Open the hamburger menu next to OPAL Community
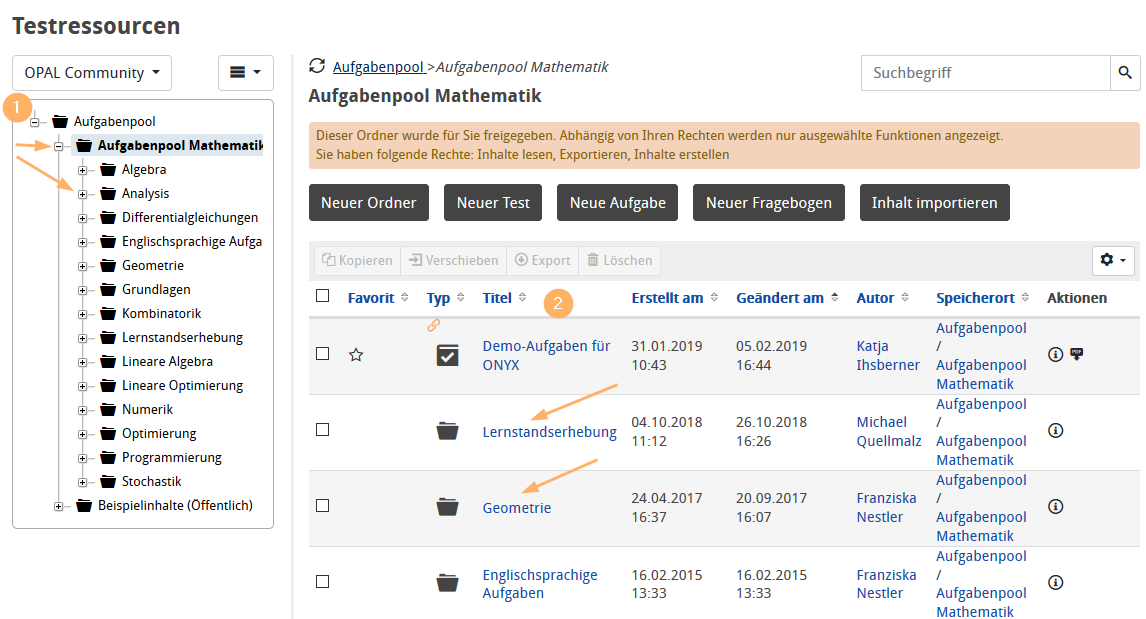 click(x=245, y=72)
